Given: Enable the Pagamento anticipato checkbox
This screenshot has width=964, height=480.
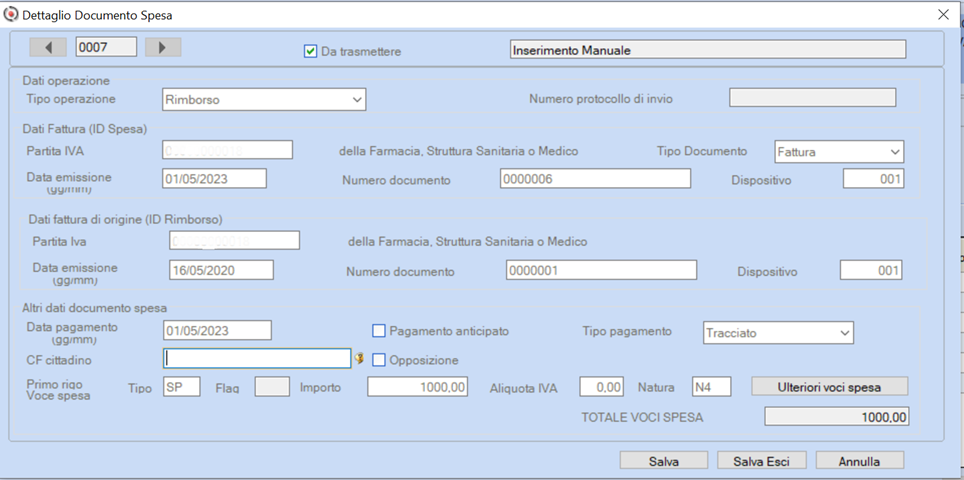Looking at the screenshot, I should (379, 331).
